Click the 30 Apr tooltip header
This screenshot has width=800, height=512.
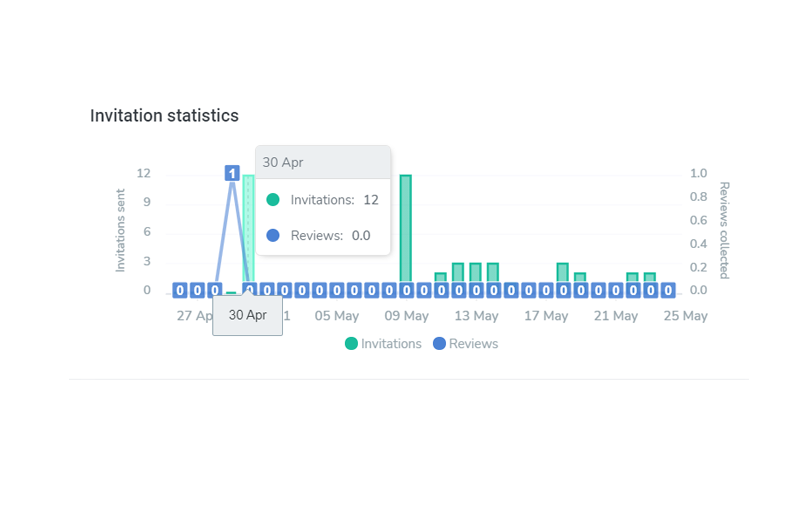[x=322, y=162]
